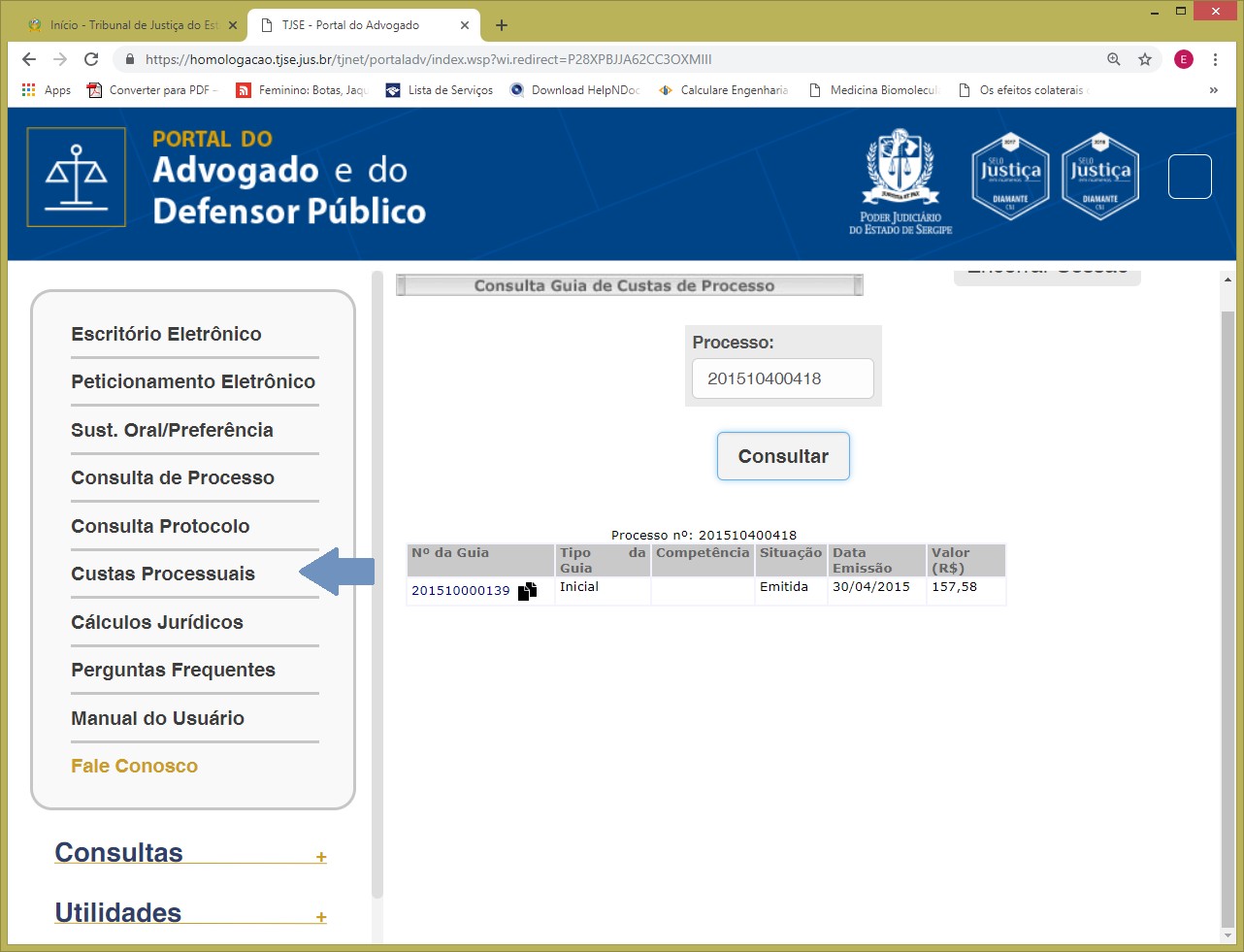Bookmark this page with the star icon
The image size is (1244, 952).
tap(1145, 59)
